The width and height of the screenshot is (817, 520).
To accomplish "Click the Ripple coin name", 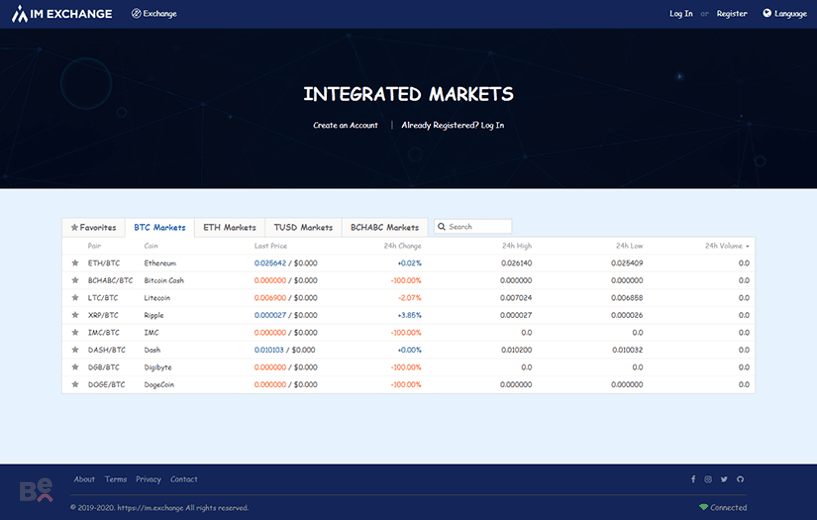I will click(x=154, y=315).
